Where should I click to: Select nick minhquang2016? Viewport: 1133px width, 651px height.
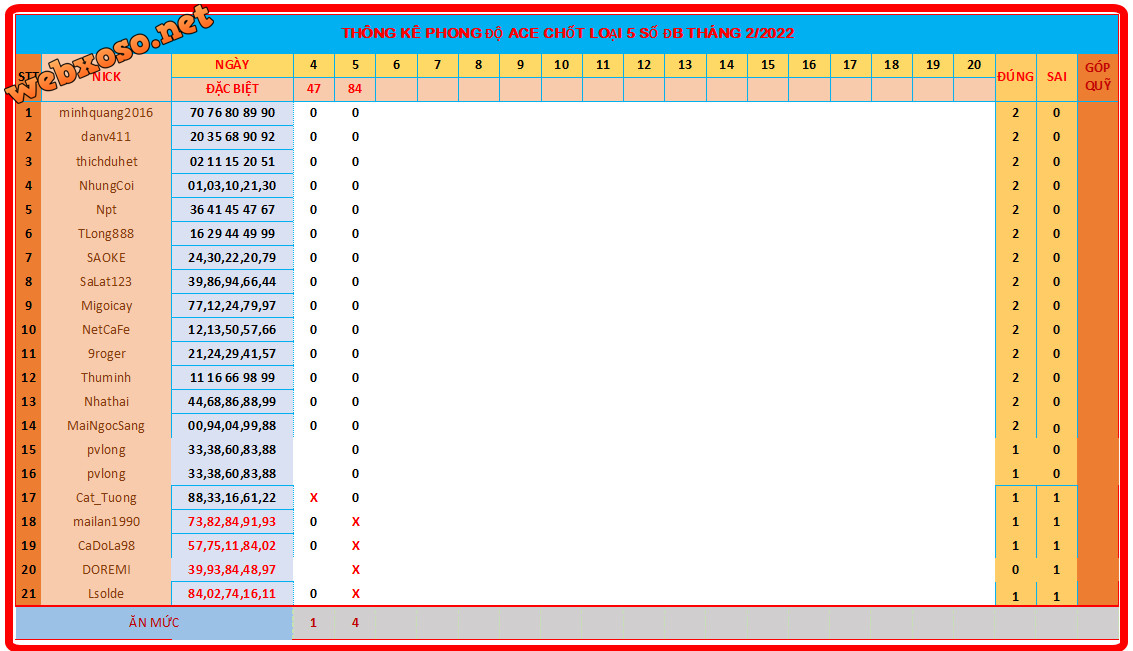pos(106,113)
